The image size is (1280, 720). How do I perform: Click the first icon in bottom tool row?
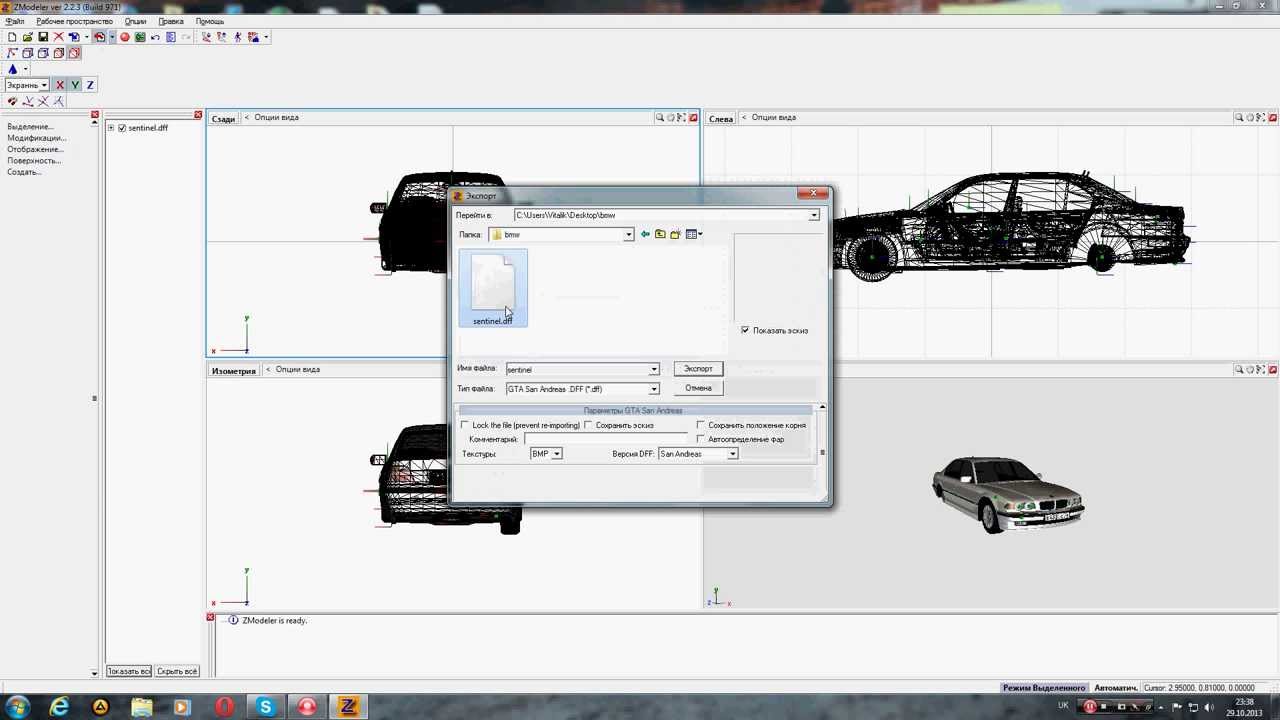tap(12, 101)
